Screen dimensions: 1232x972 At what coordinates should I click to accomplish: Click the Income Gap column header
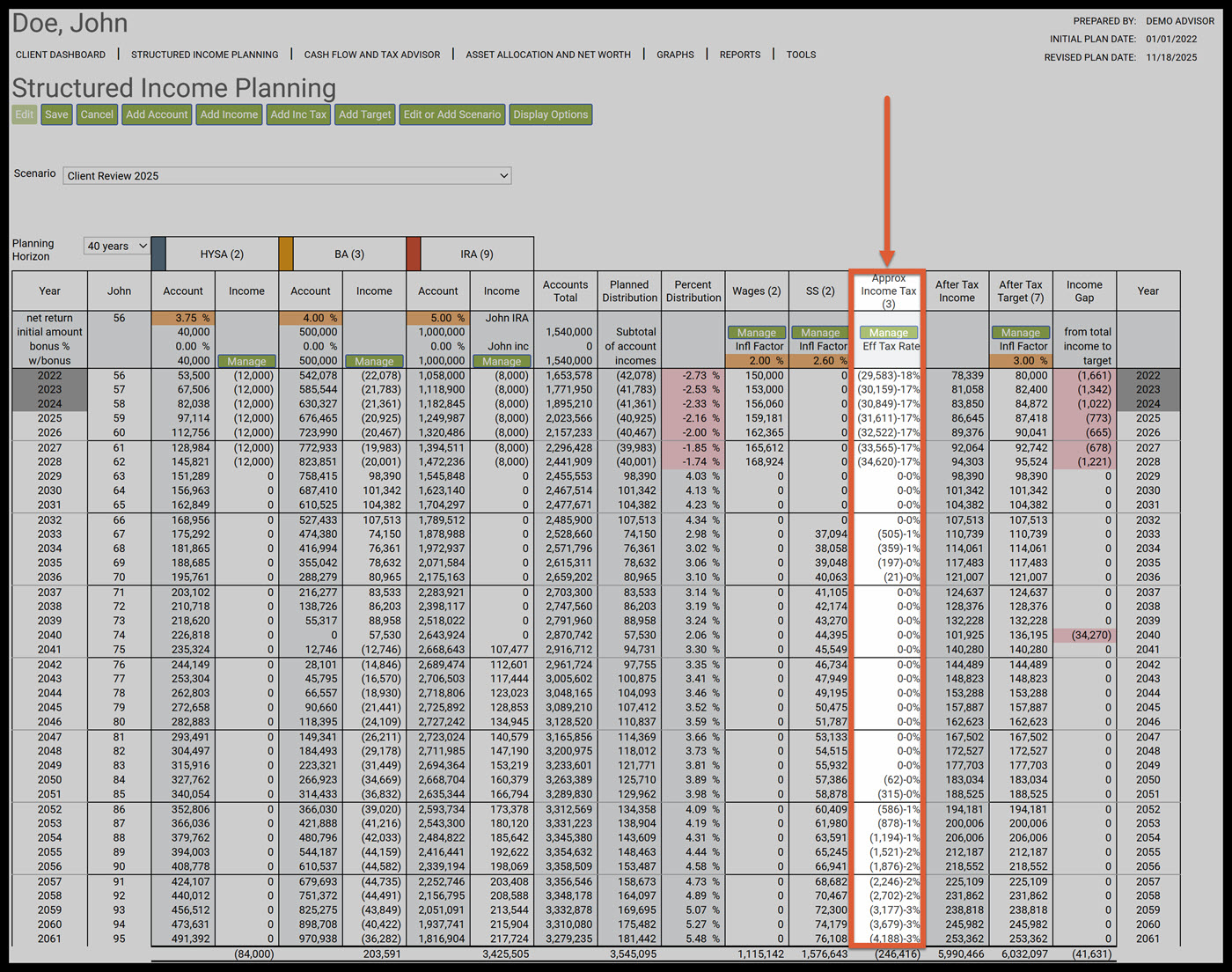[x=1084, y=291]
